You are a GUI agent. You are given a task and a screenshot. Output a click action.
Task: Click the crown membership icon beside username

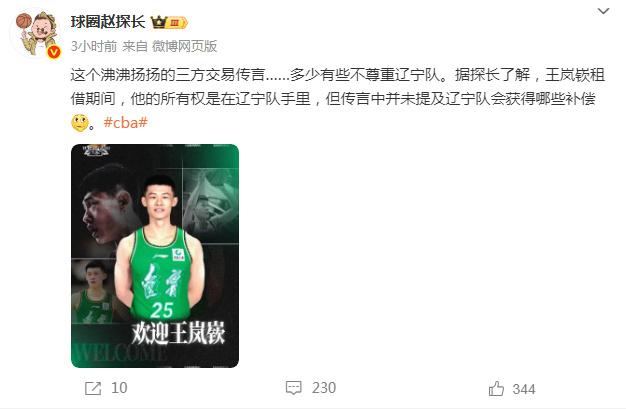[x=158, y=22]
